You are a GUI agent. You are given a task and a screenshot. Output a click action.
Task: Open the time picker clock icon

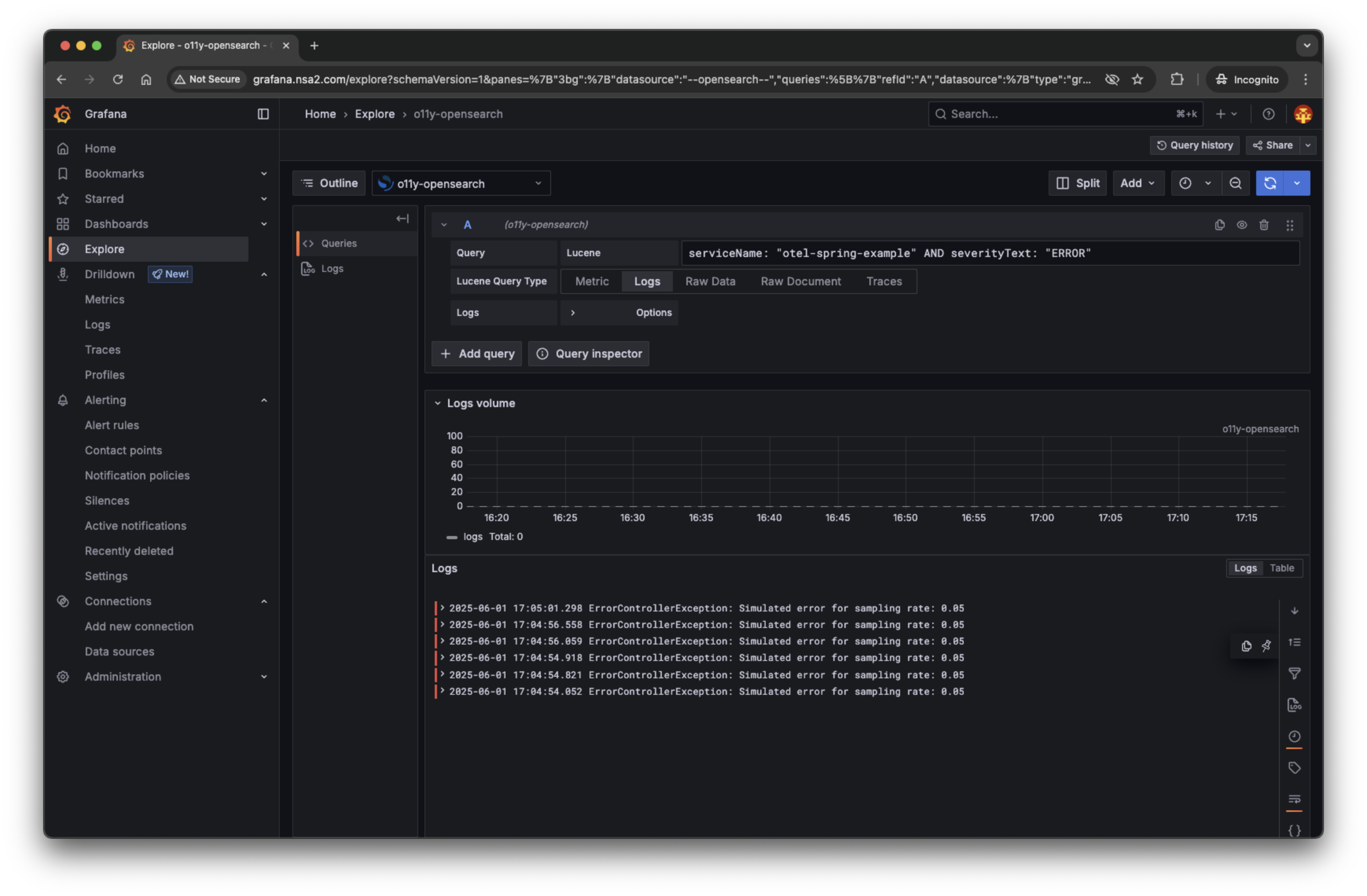1185,183
